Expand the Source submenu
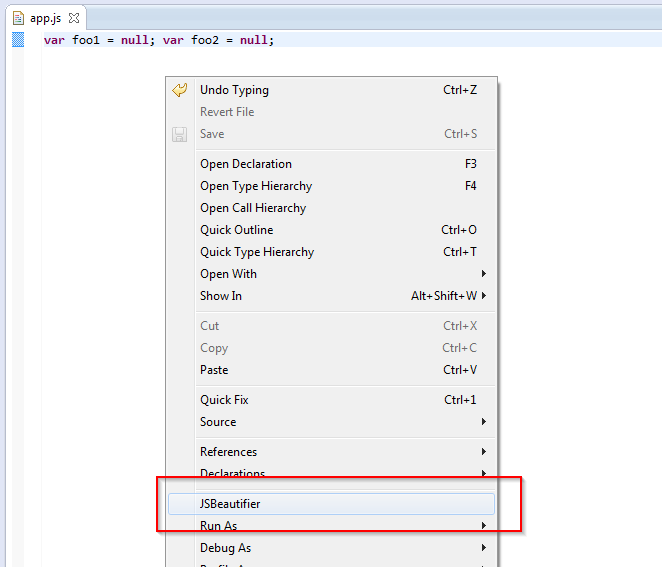This screenshot has height=567, width=662. 331,422
